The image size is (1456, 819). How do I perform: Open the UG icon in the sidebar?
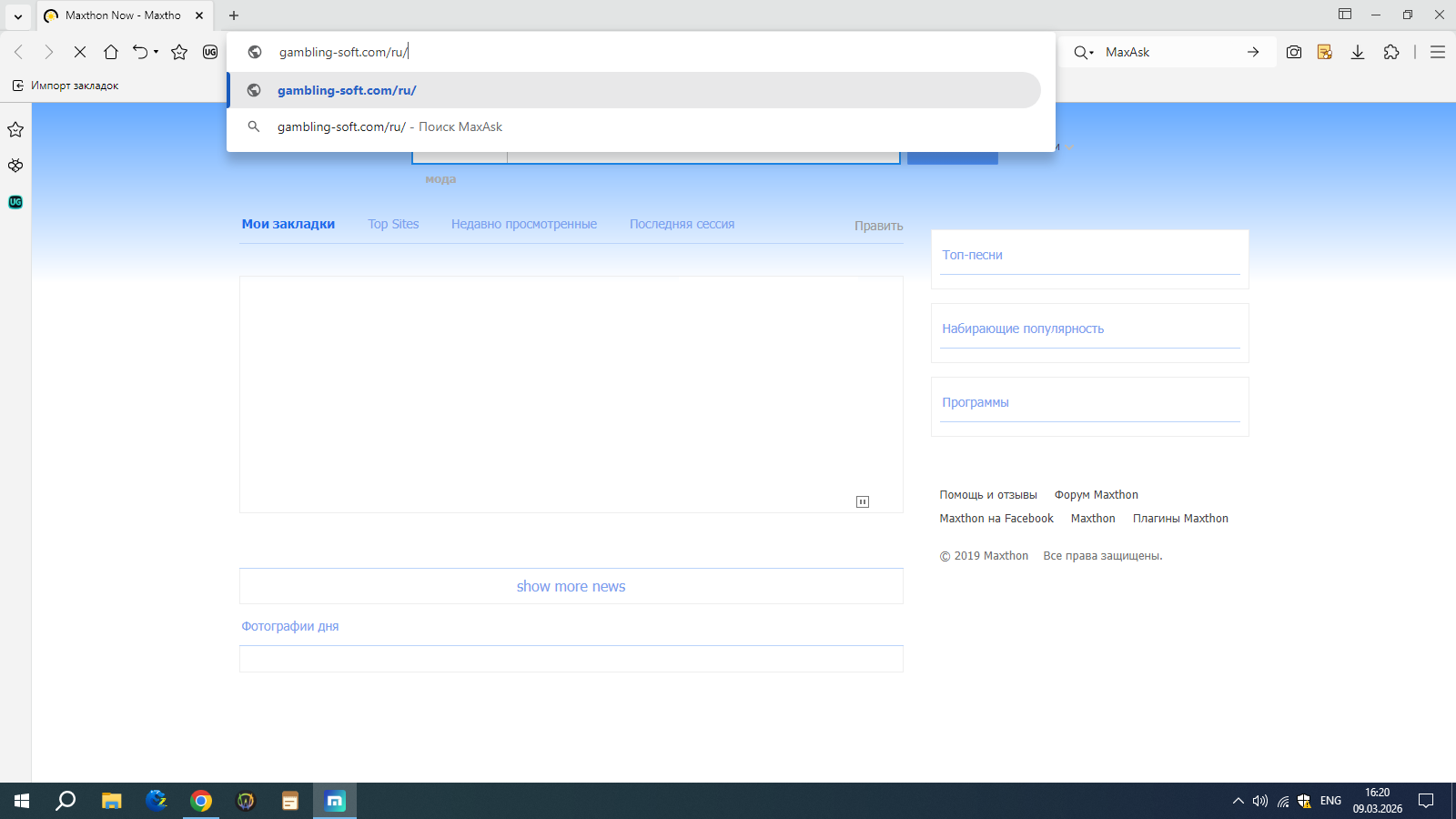(x=15, y=202)
